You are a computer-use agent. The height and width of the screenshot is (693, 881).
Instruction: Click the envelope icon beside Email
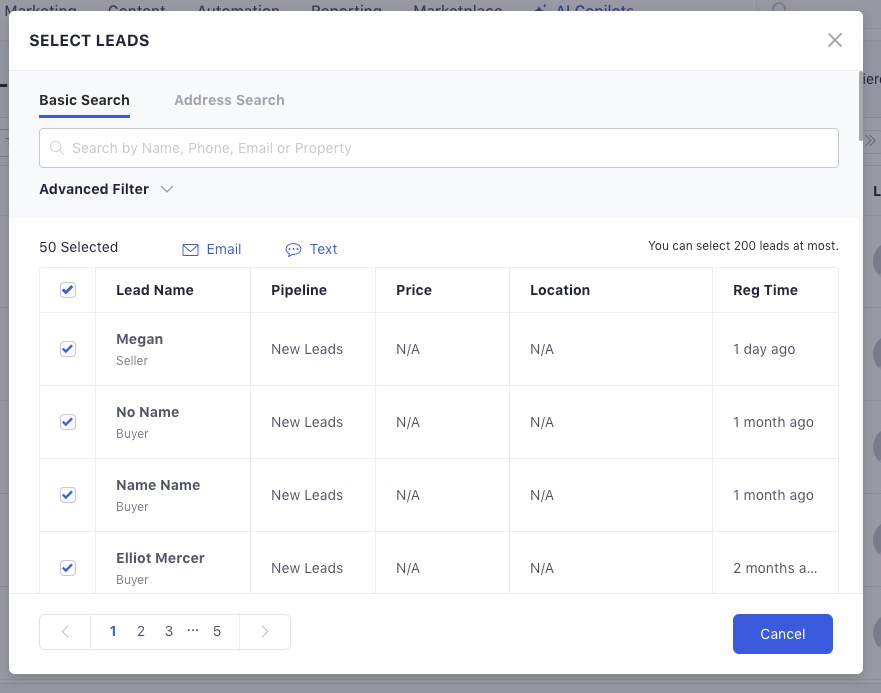pyautogui.click(x=190, y=250)
